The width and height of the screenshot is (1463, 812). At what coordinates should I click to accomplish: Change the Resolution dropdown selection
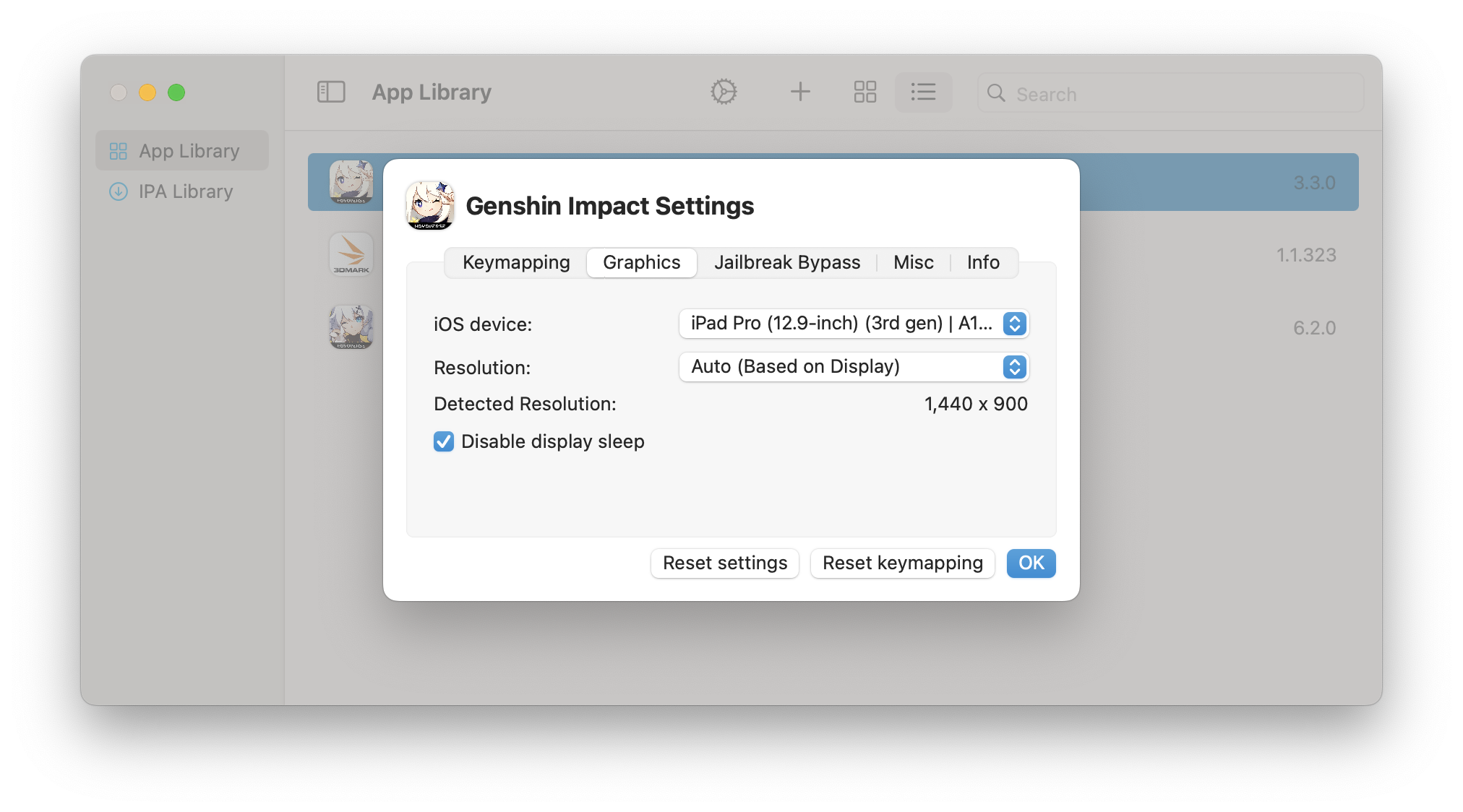(x=853, y=367)
